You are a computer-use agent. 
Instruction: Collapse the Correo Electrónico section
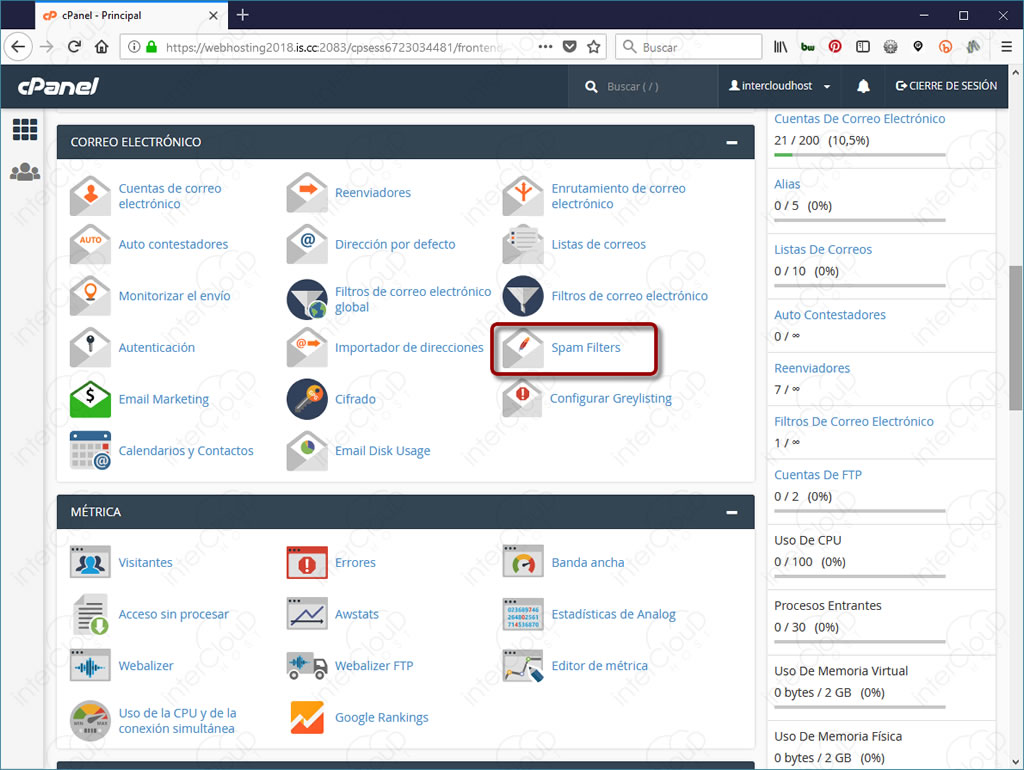(732, 142)
